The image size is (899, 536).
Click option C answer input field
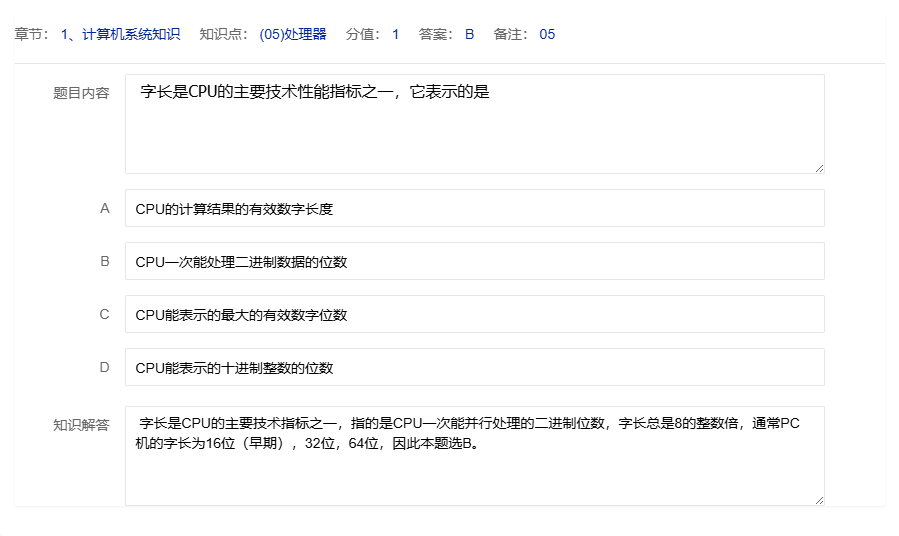(474, 314)
